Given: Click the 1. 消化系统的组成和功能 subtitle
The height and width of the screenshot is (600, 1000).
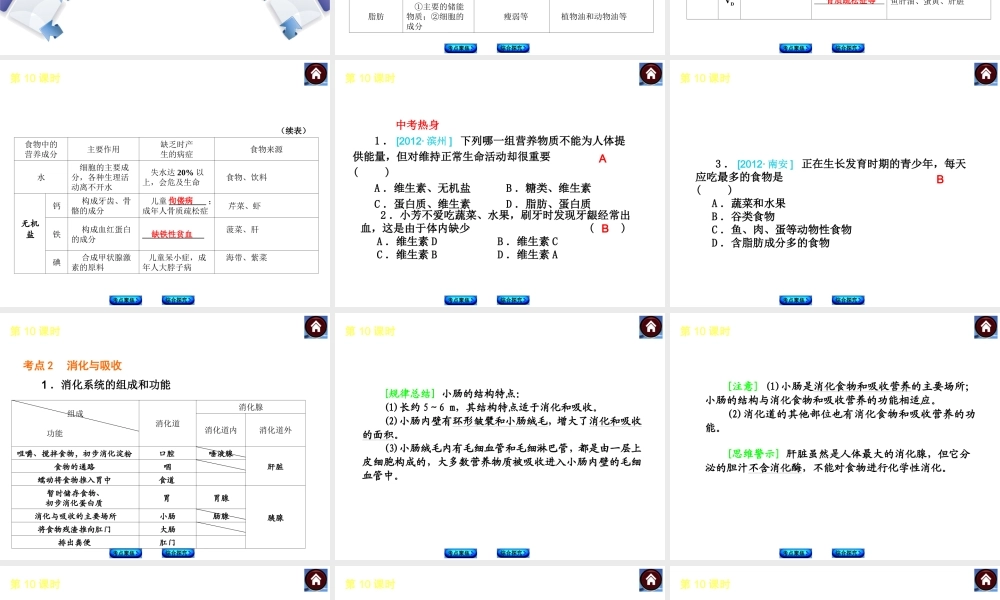Looking at the screenshot, I should coord(106,384).
